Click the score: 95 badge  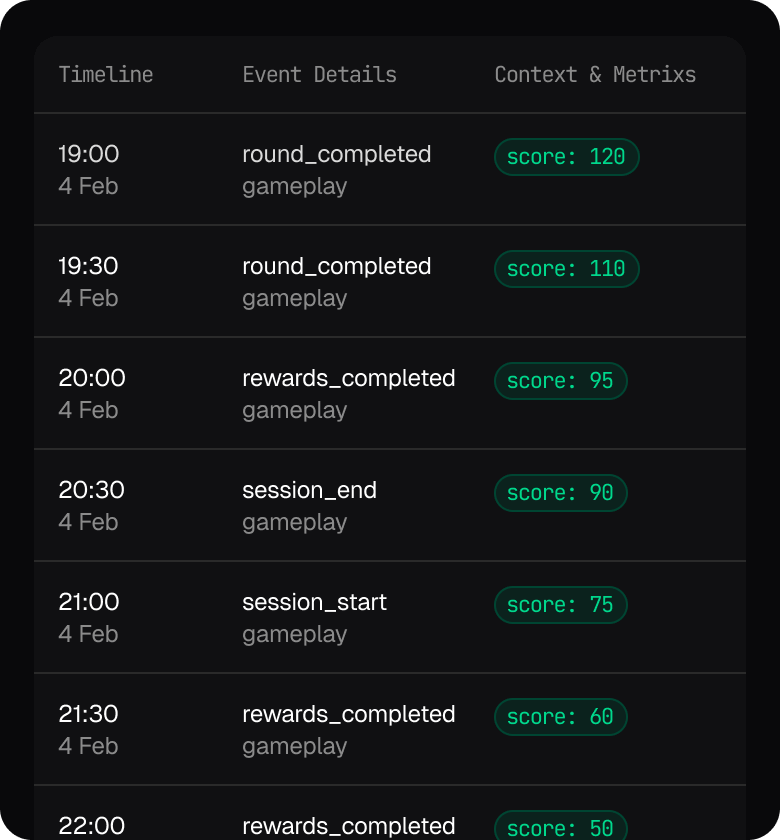pyautogui.click(x=560, y=381)
